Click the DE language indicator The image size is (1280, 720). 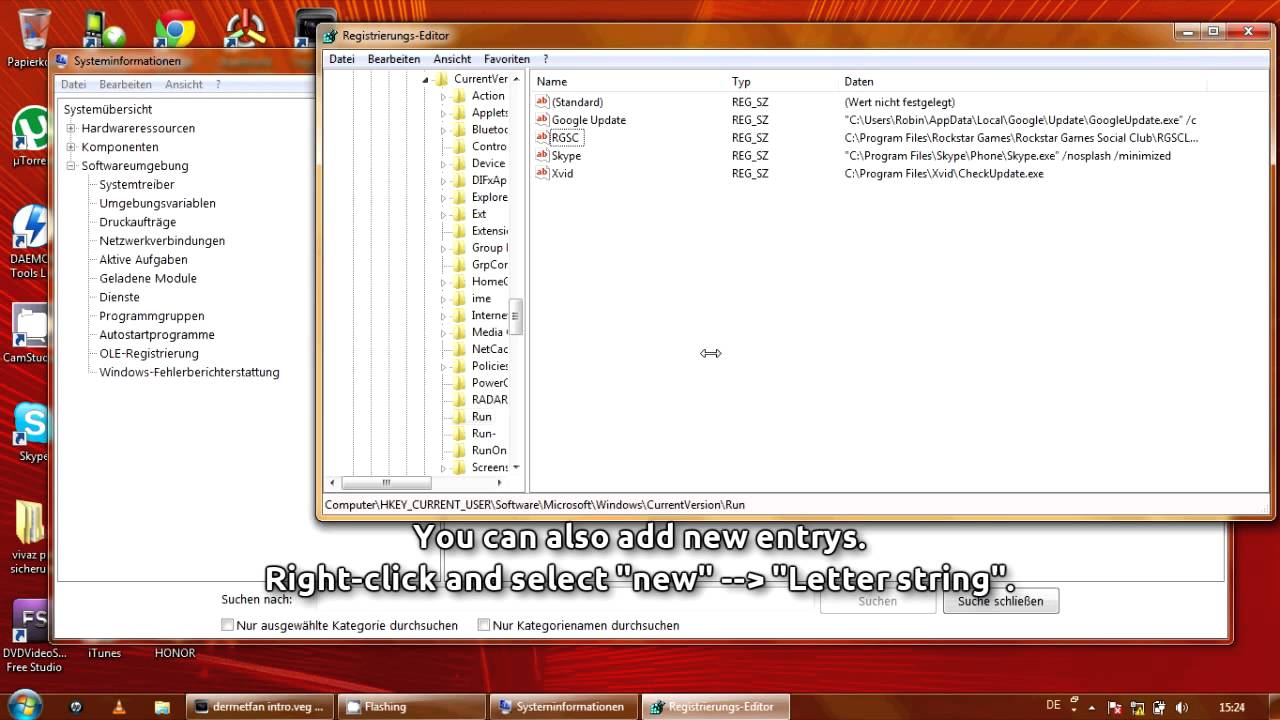tap(1053, 706)
